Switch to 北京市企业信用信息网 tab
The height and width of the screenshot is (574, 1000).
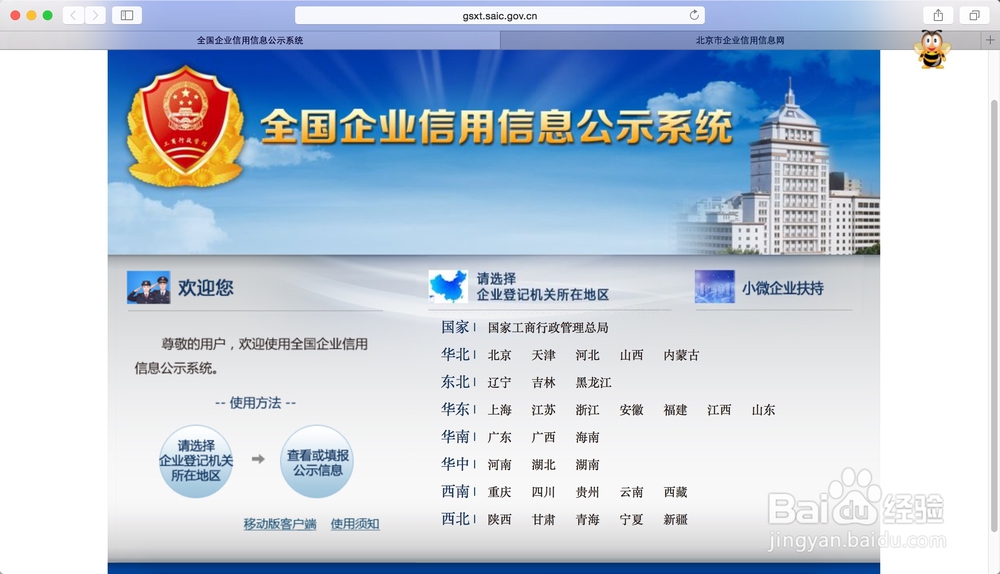click(740, 40)
